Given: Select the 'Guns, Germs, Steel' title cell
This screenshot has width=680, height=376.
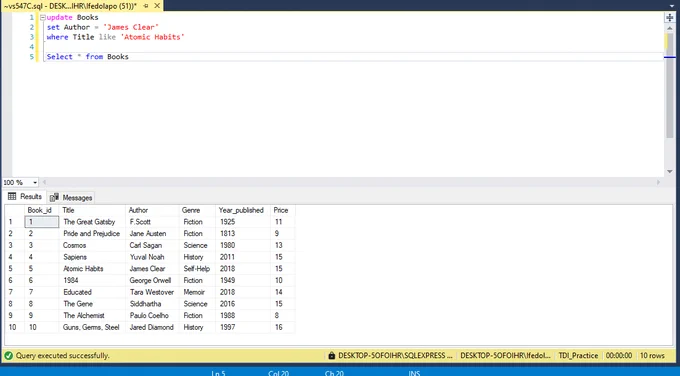Looking at the screenshot, I should pyautogui.click(x=92, y=327).
